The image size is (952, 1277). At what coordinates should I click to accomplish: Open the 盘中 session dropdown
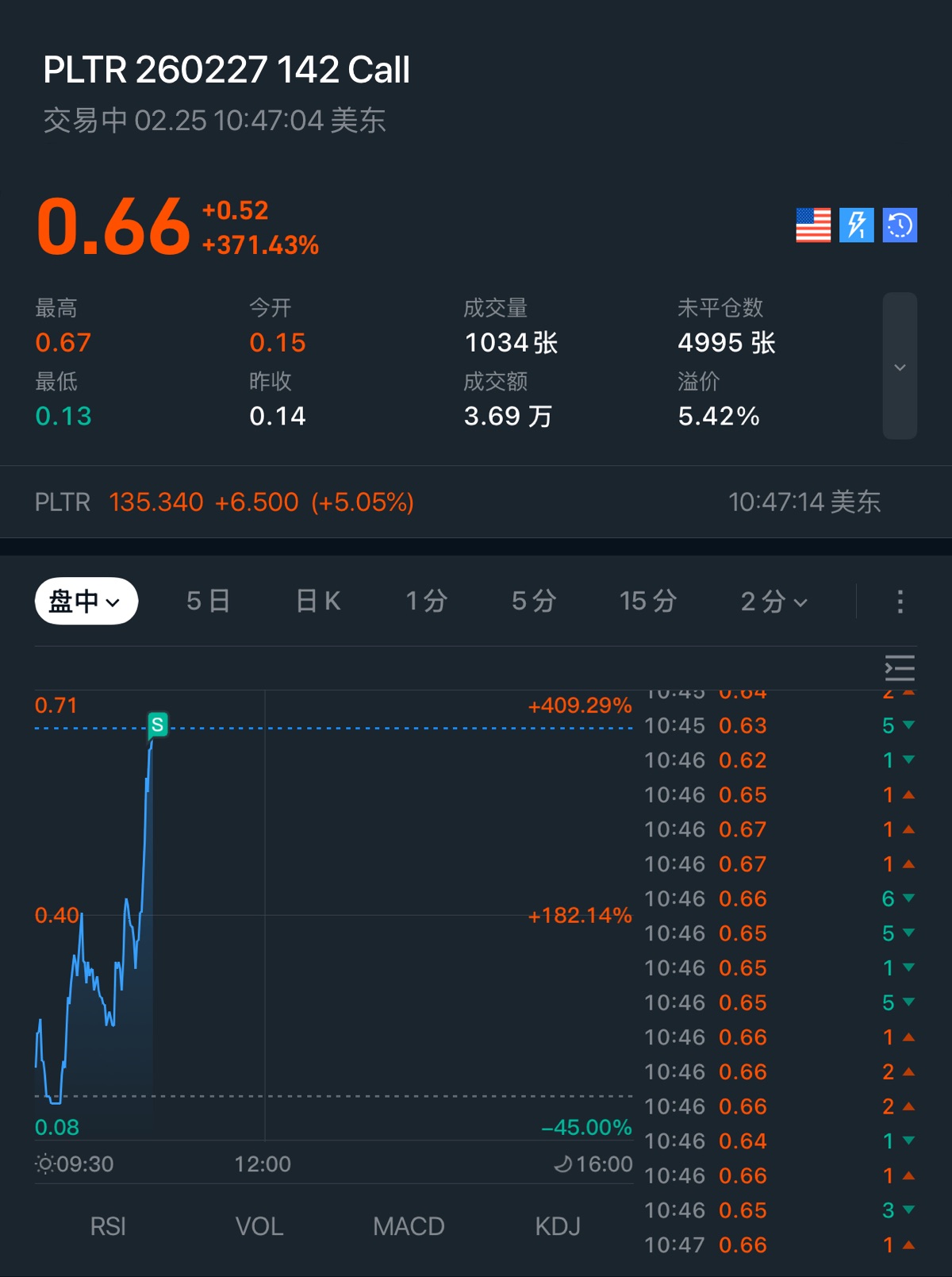click(86, 602)
